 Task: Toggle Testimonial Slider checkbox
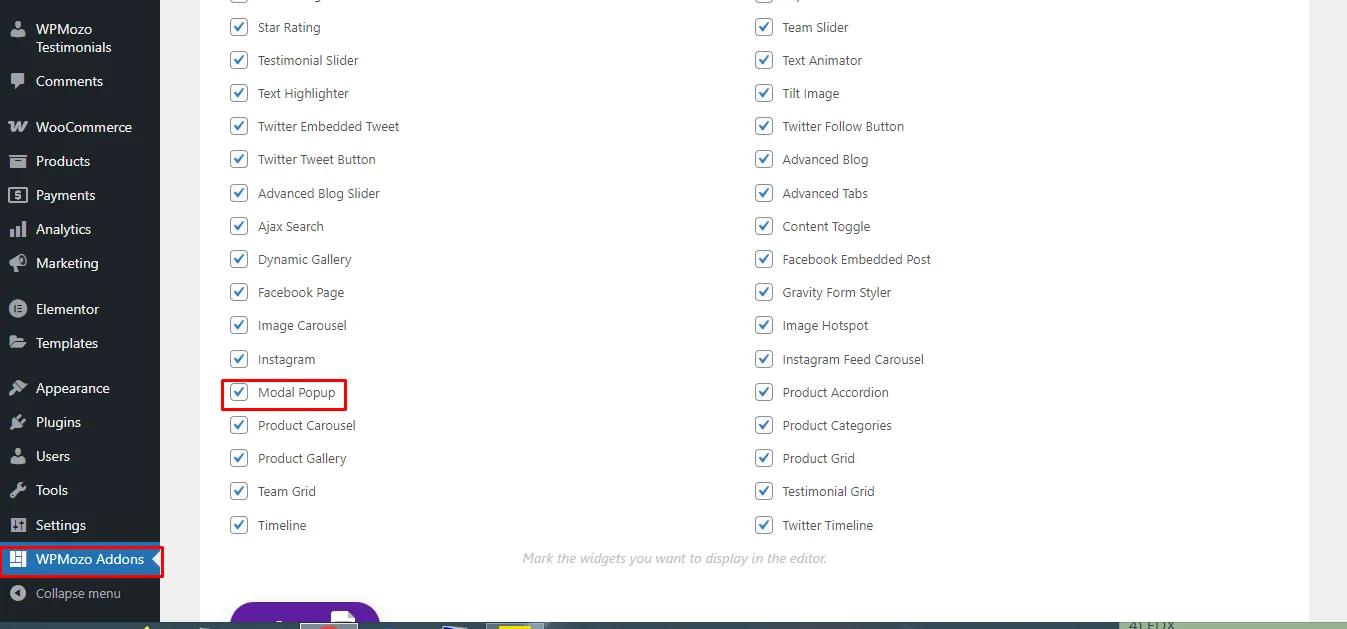coord(239,60)
